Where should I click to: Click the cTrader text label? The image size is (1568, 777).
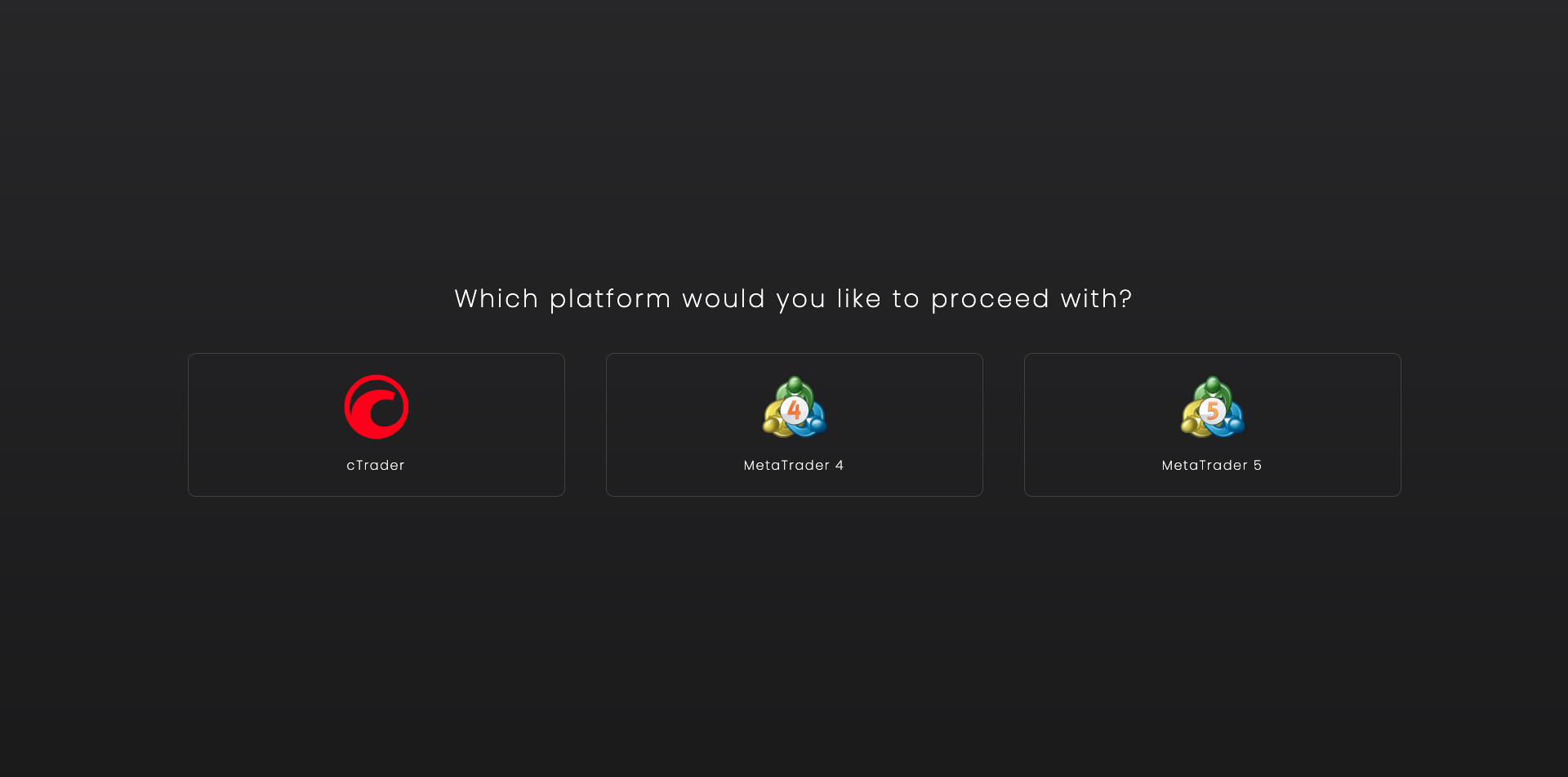pos(376,465)
